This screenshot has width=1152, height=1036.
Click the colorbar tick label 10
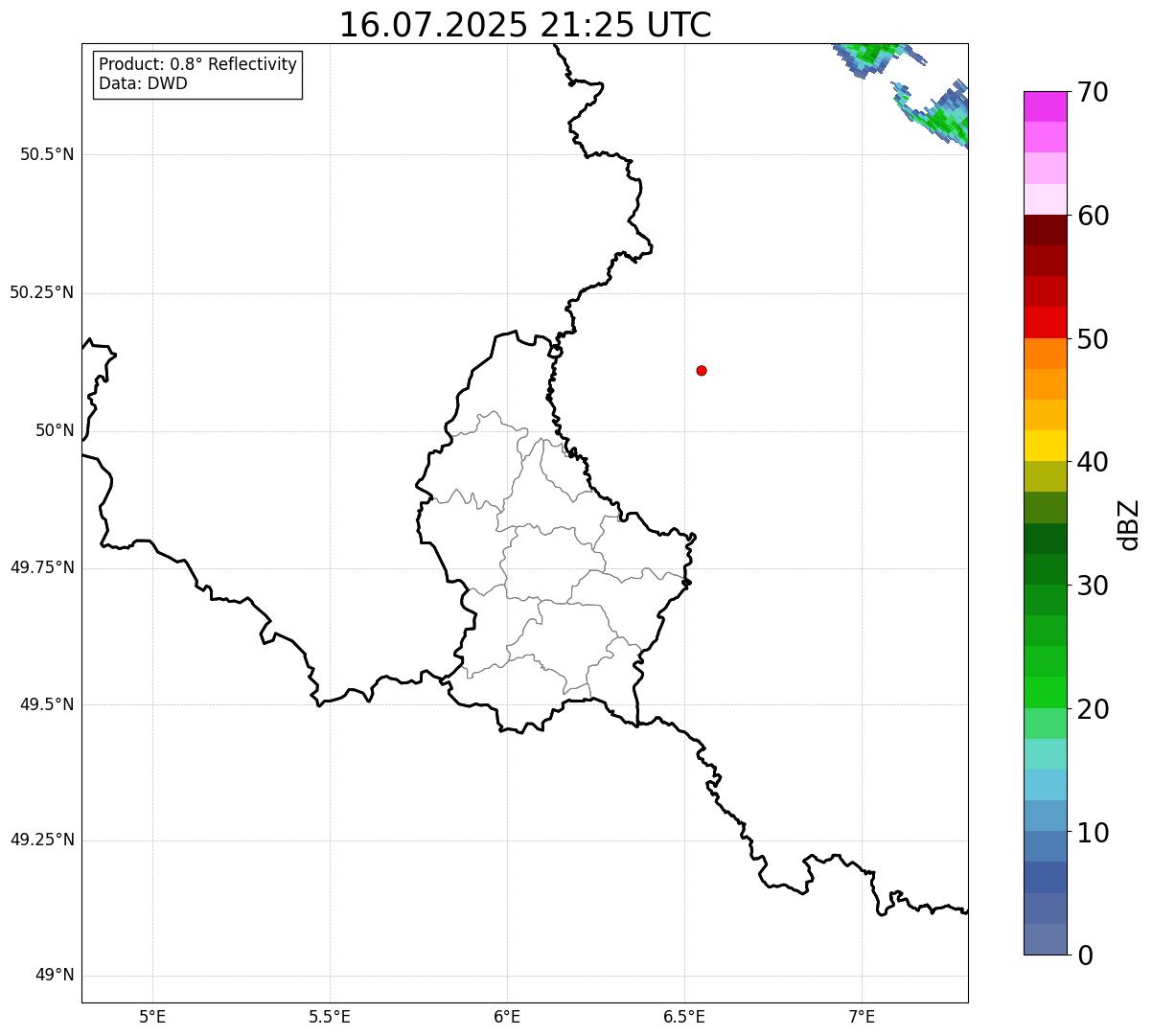1093,832
